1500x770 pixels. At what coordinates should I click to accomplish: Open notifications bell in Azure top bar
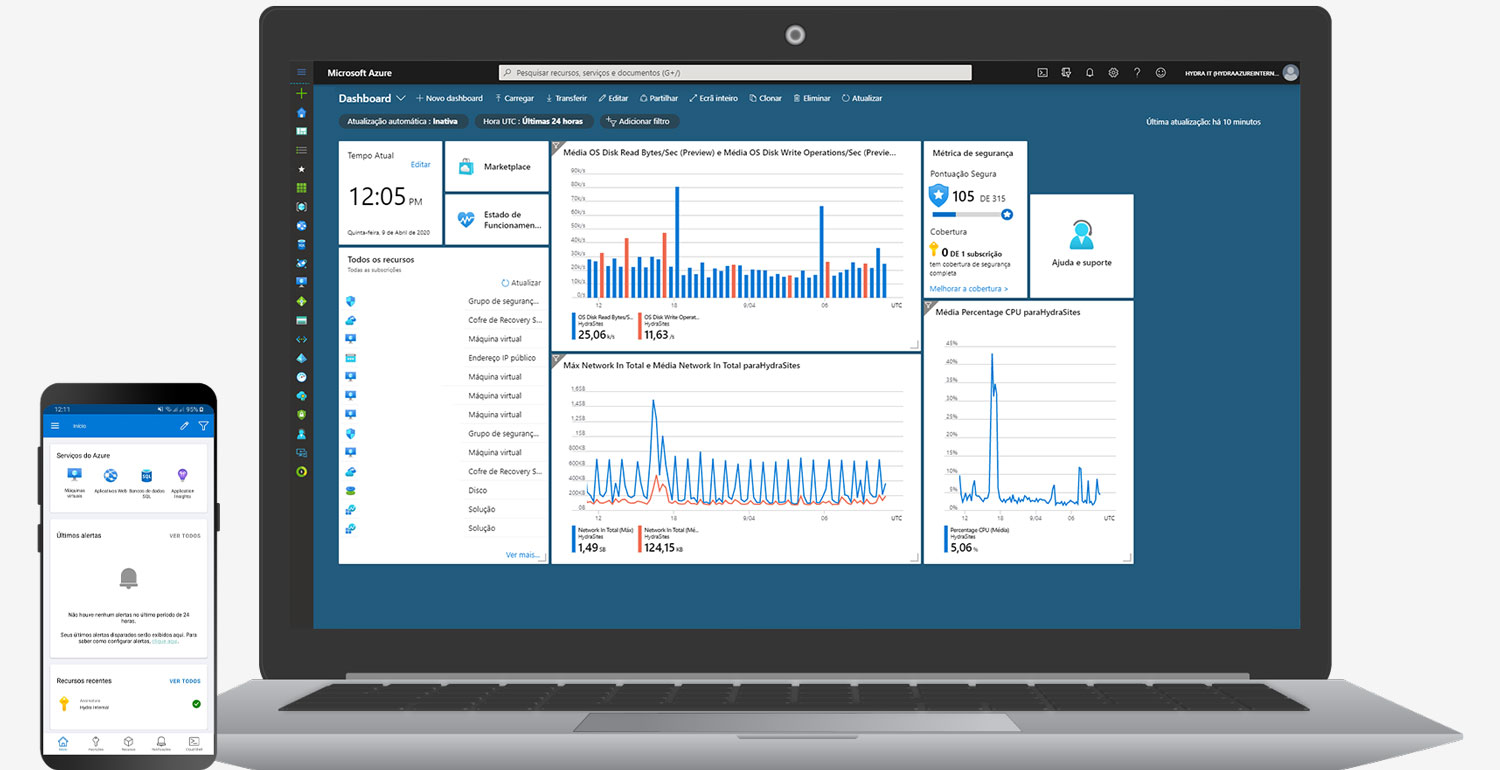(x=1090, y=72)
